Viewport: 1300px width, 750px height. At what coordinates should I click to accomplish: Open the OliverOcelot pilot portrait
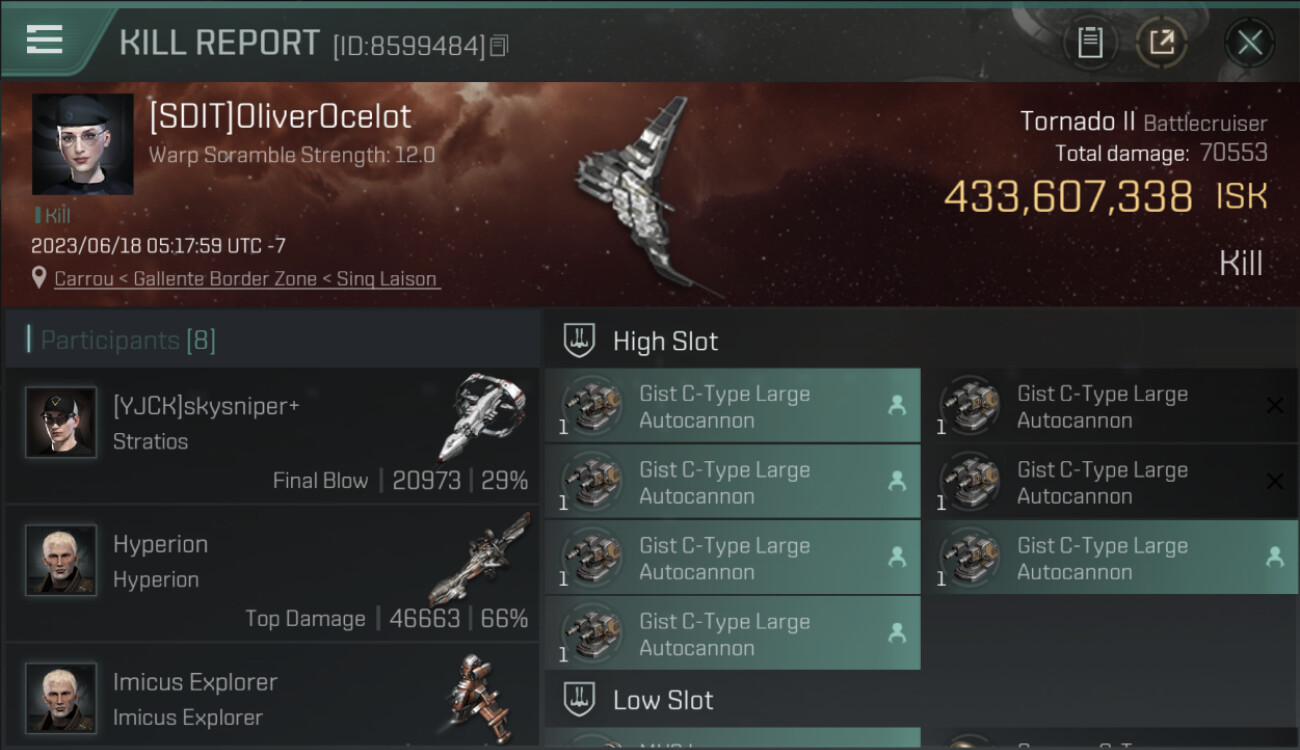[x=83, y=144]
